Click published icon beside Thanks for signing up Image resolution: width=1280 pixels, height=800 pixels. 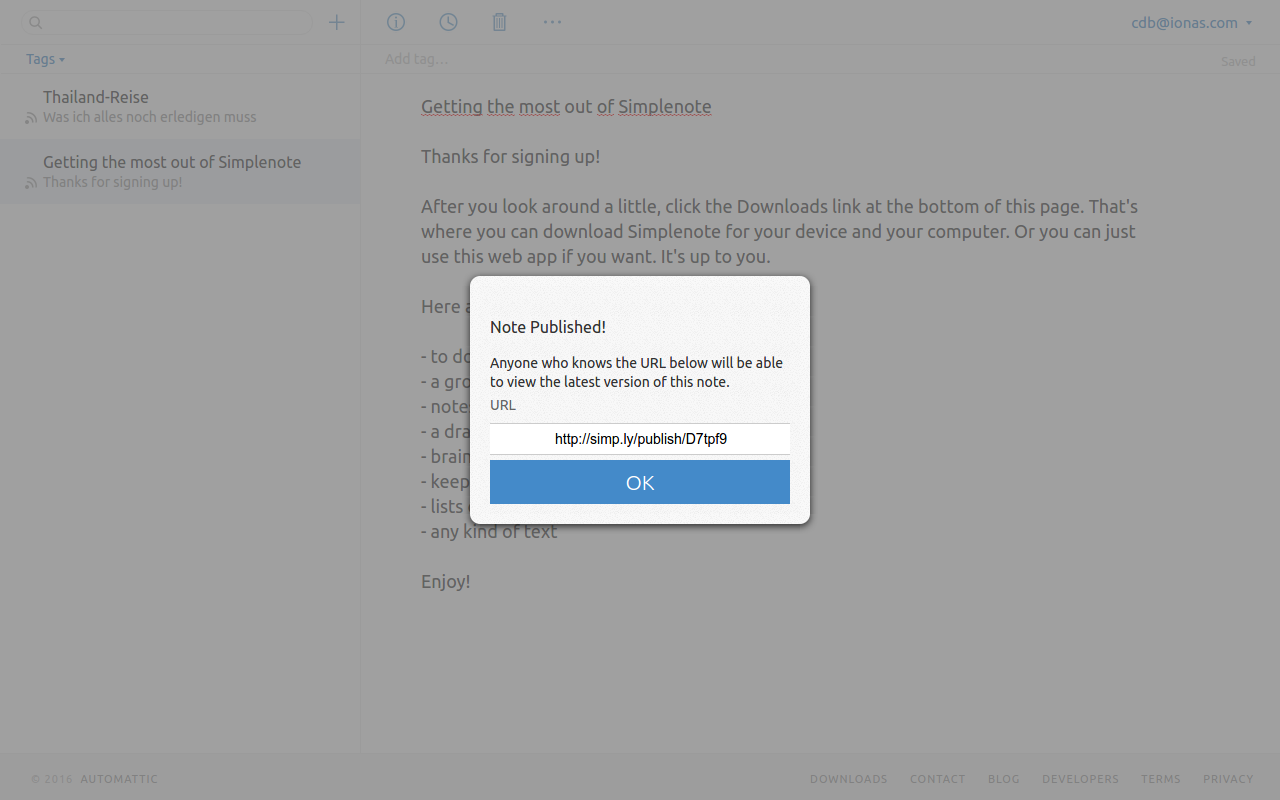(x=31, y=183)
